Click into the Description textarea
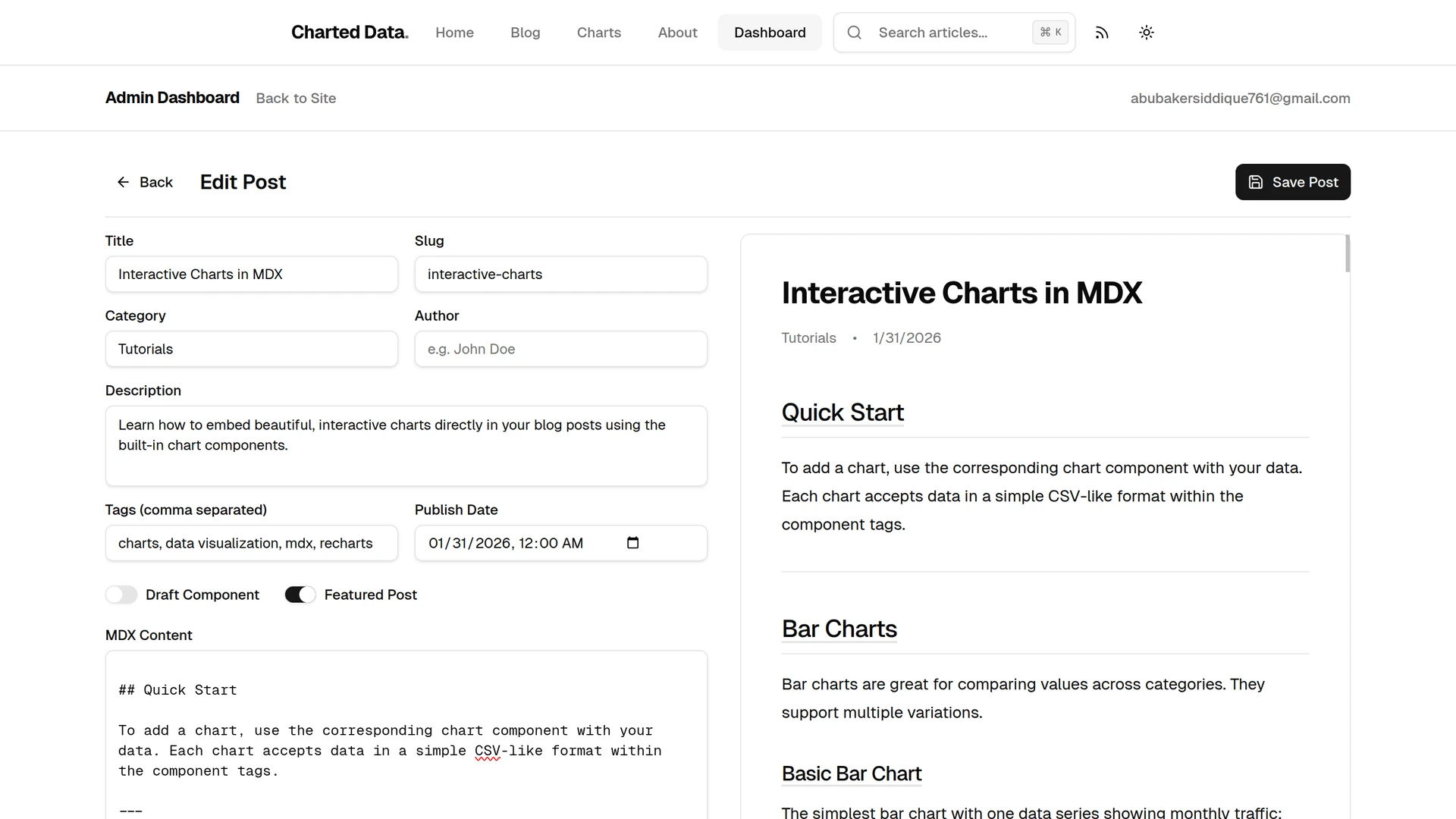1456x819 pixels. 406,446
